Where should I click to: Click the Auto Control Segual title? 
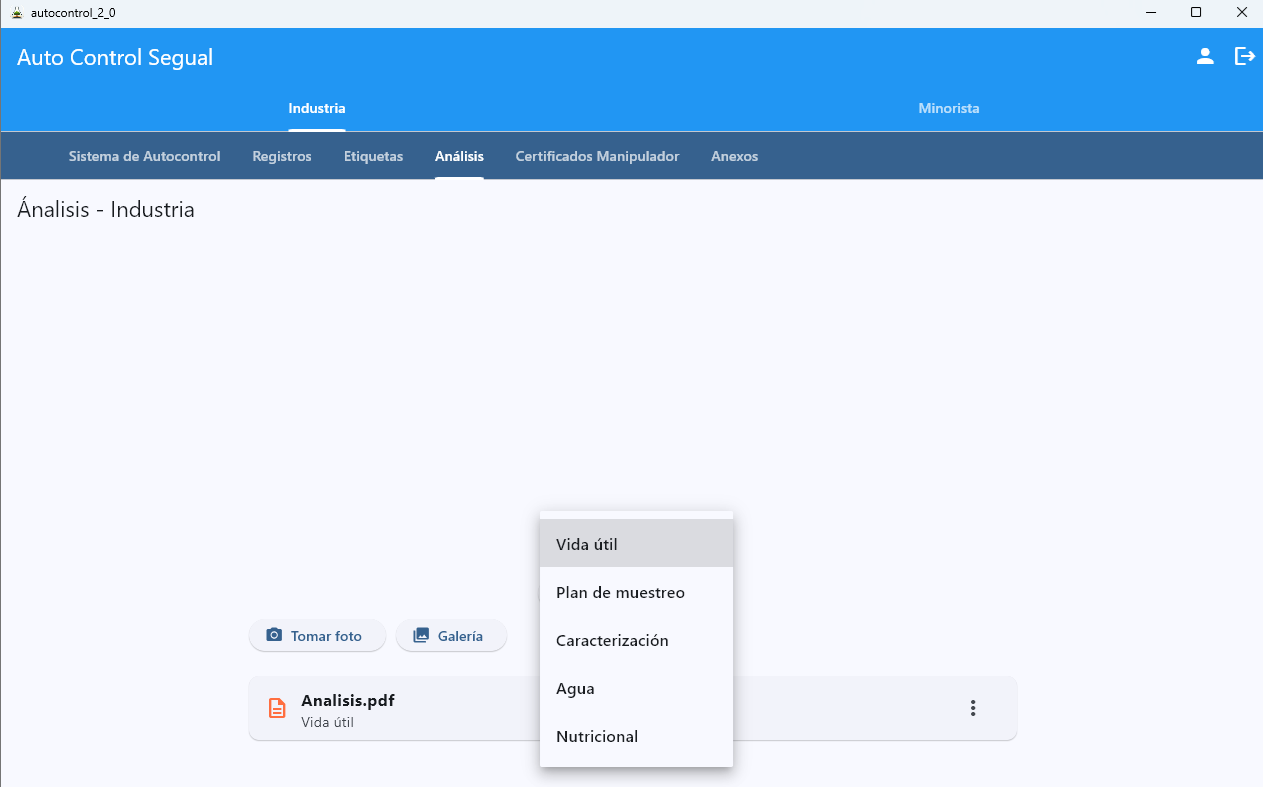[x=115, y=58]
